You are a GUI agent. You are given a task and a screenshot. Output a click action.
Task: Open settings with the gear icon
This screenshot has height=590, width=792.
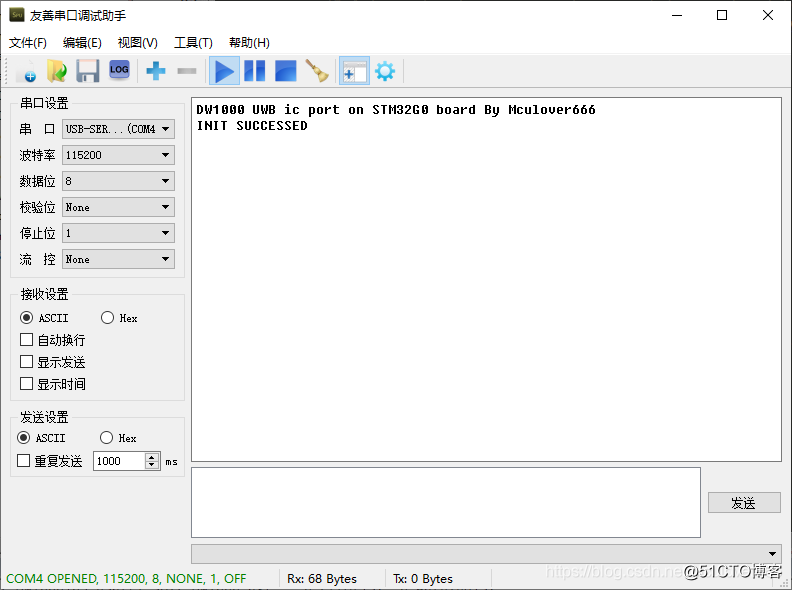pyautogui.click(x=385, y=71)
